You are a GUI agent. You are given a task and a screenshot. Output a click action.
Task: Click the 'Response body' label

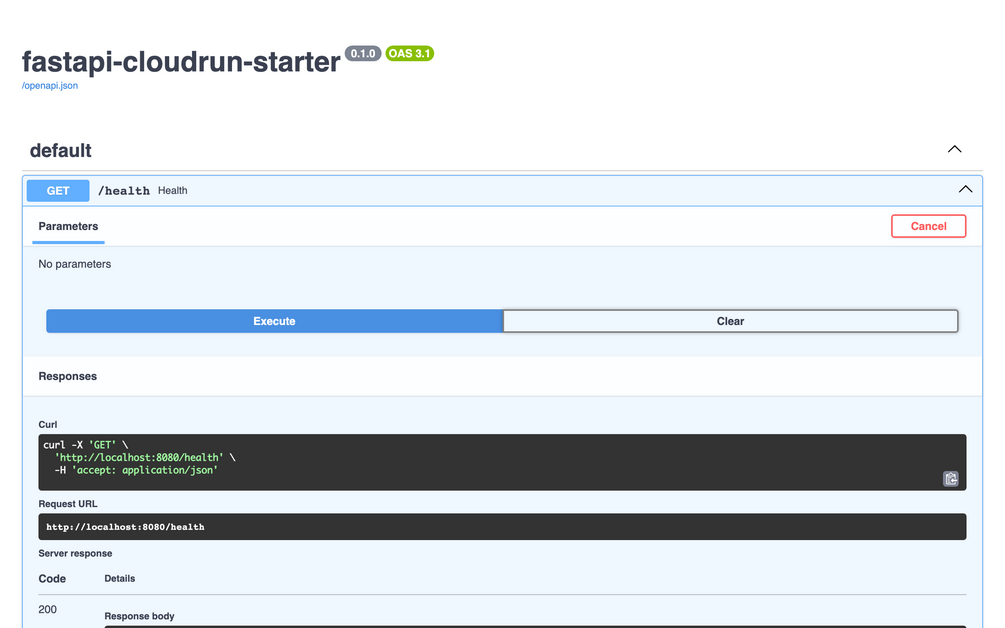pyautogui.click(x=139, y=616)
